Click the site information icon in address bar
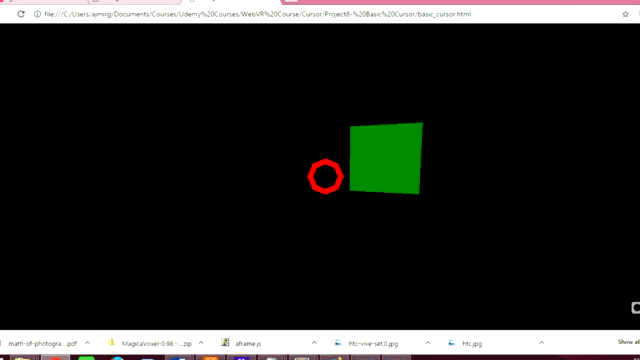The image size is (640, 360). pyautogui.click(x=37, y=14)
